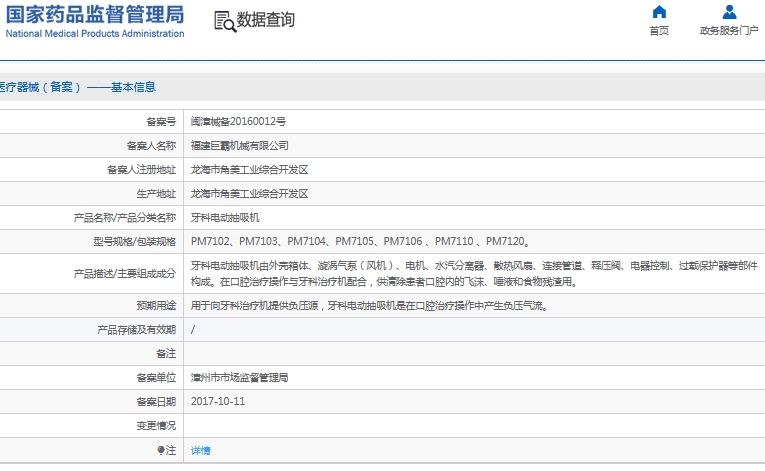Select the date 2017-10-11
This screenshot has height=471, width=765.
point(218,402)
